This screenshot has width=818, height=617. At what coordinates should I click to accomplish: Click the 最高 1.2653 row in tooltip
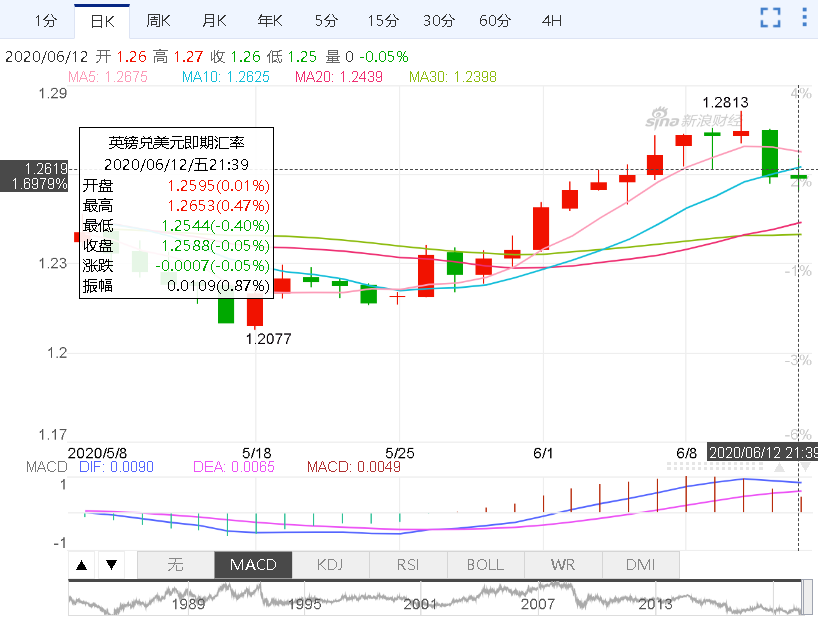pyautogui.click(x=176, y=205)
